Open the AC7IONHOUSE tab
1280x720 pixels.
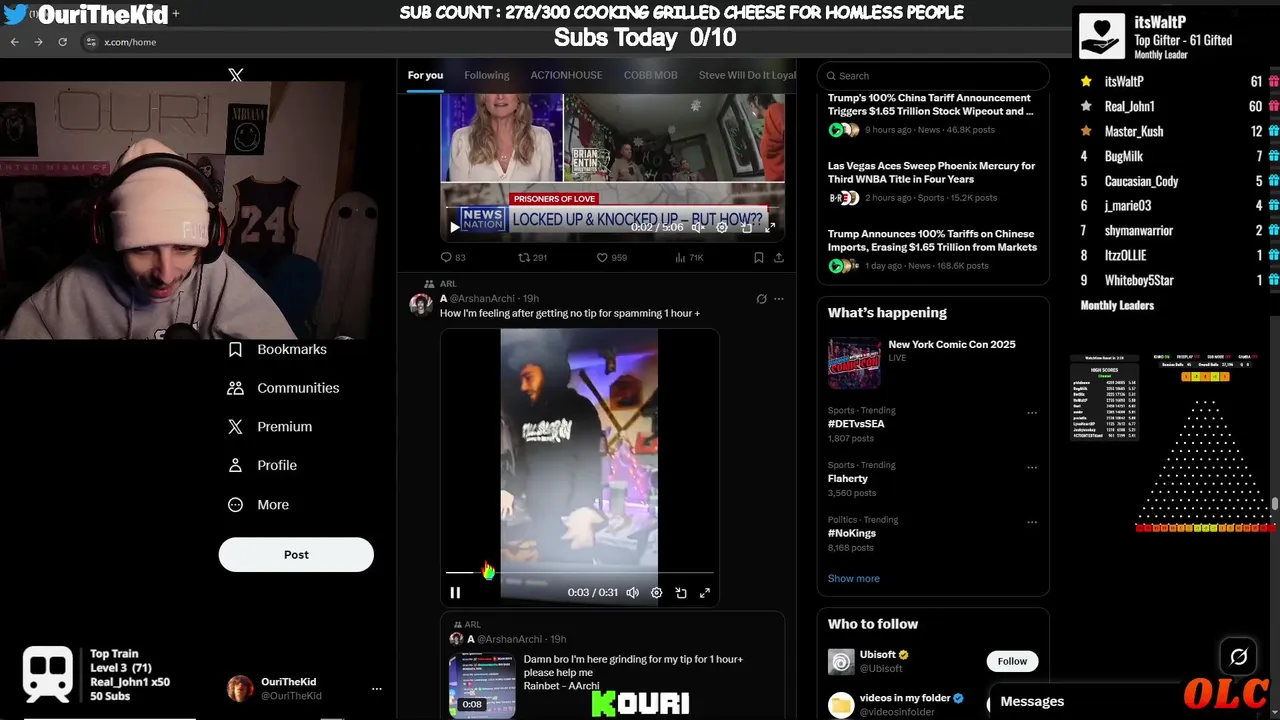point(567,75)
